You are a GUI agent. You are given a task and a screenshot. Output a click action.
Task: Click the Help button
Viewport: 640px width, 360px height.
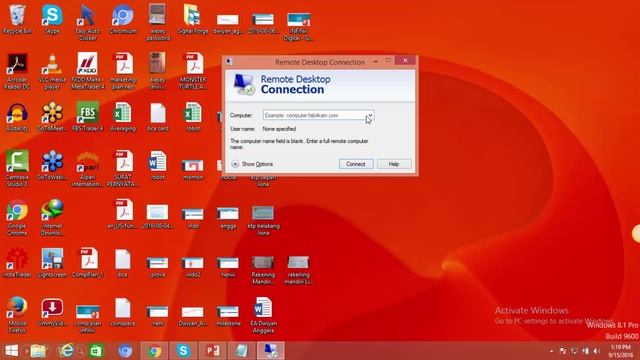(394, 164)
